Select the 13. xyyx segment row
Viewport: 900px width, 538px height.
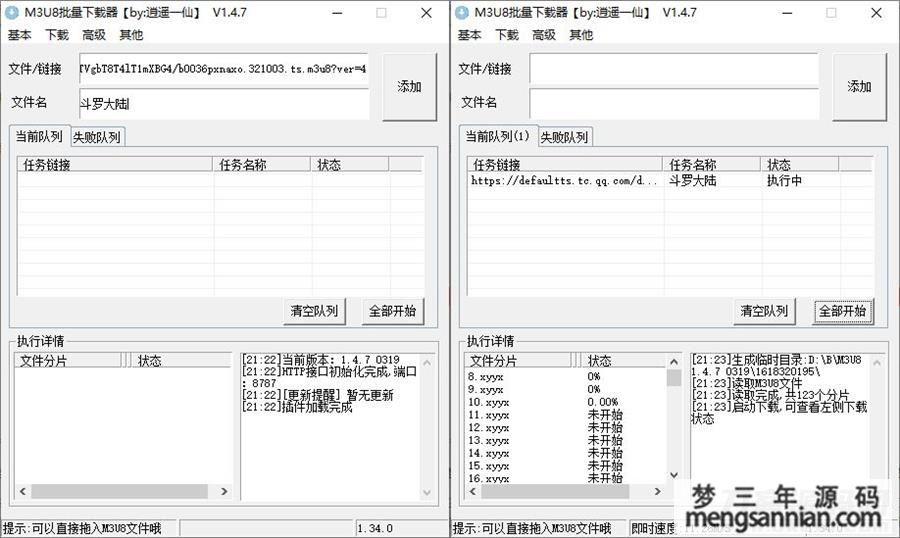(565, 440)
